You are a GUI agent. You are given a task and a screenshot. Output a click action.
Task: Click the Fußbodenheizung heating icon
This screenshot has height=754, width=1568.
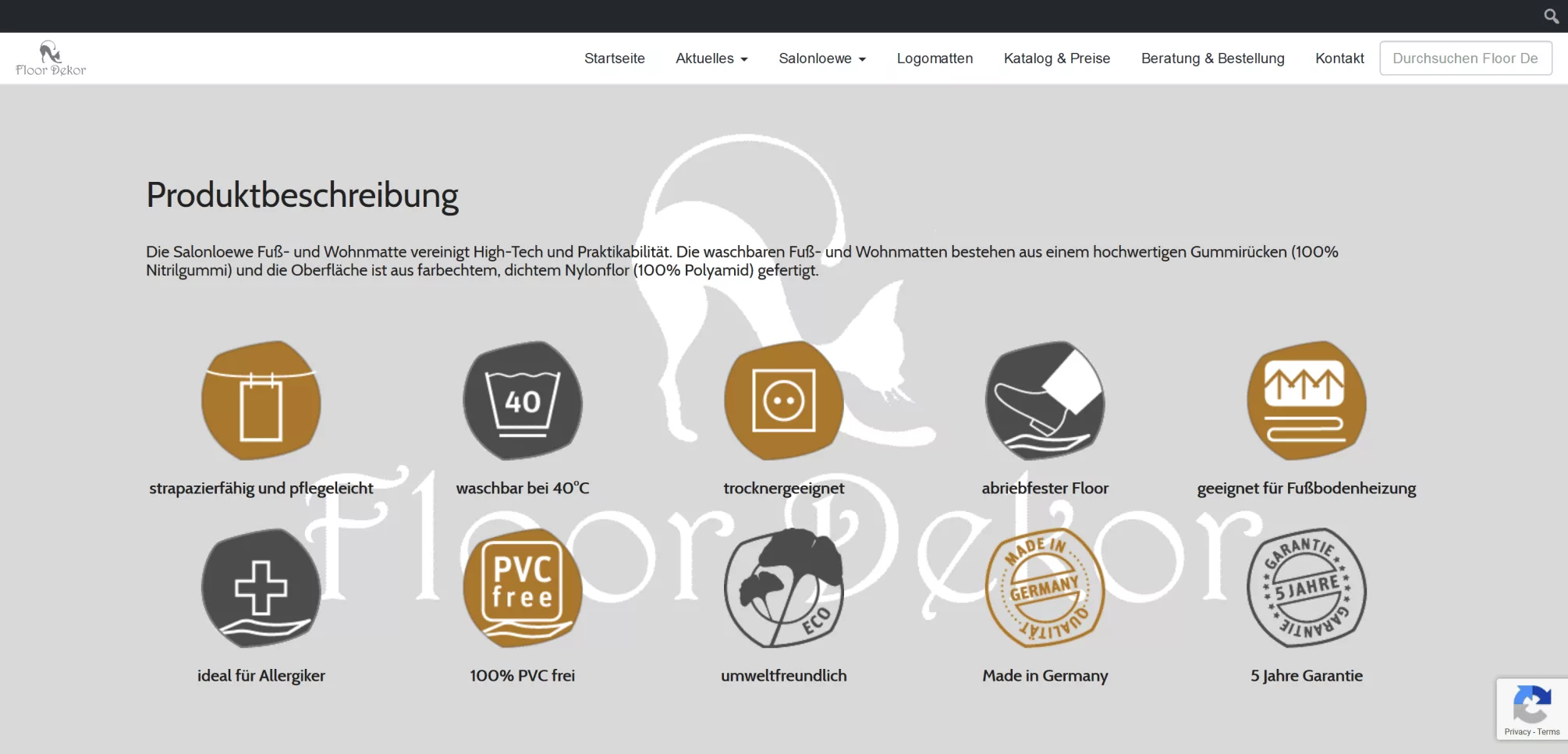pyautogui.click(x=1307, y=400)
